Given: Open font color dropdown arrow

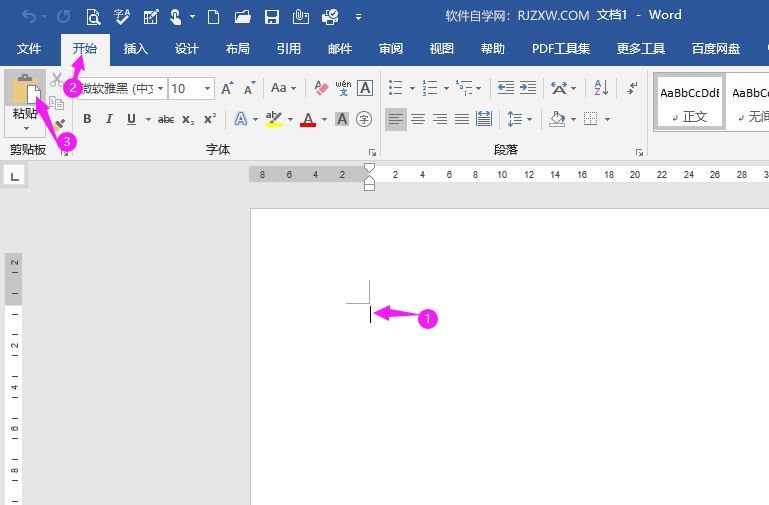Looking at the screenshot, I should point(324,119).
